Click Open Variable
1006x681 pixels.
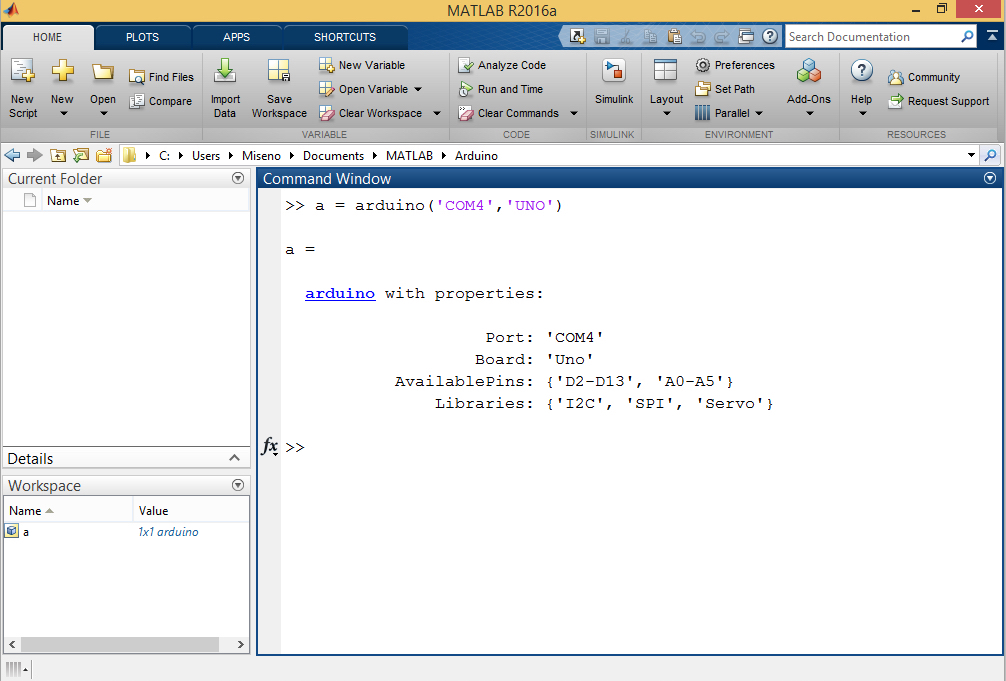pyautogui.click(x=364, y=89)
